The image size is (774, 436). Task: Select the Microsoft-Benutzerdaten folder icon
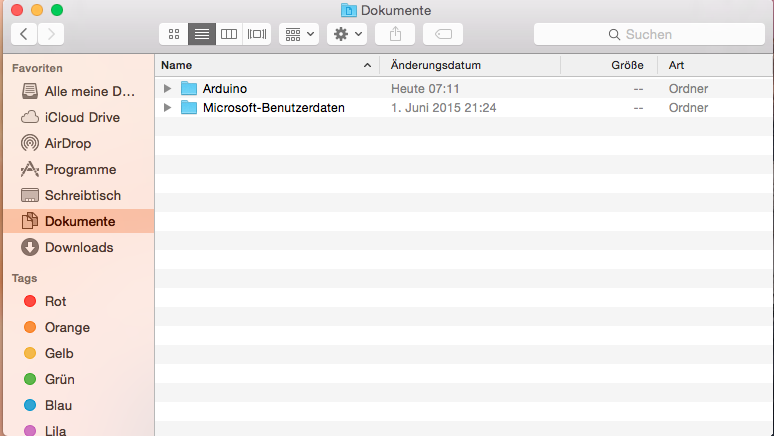[x=189, y=107]
